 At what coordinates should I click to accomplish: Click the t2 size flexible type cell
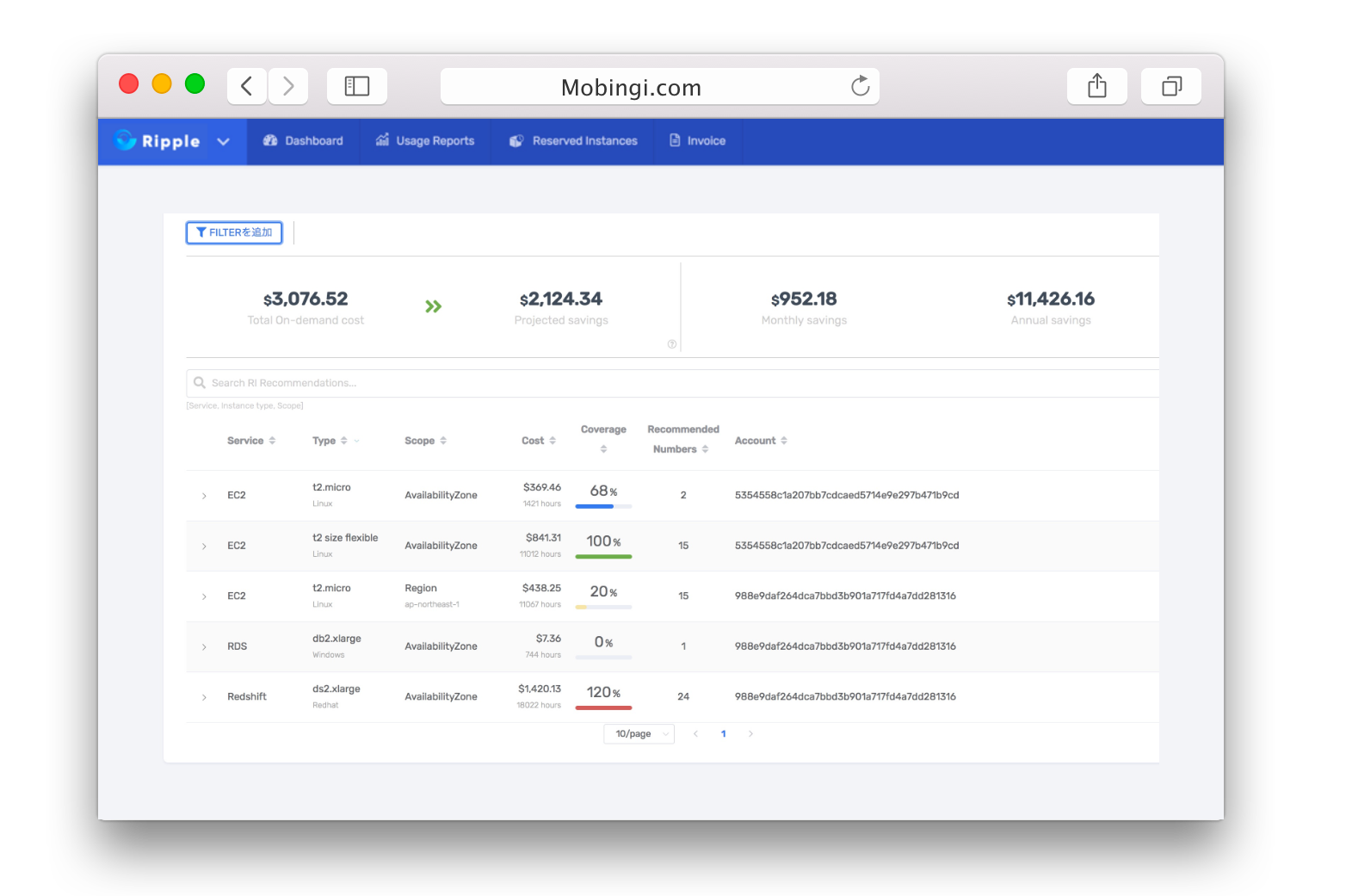click(x=345, y=538)
